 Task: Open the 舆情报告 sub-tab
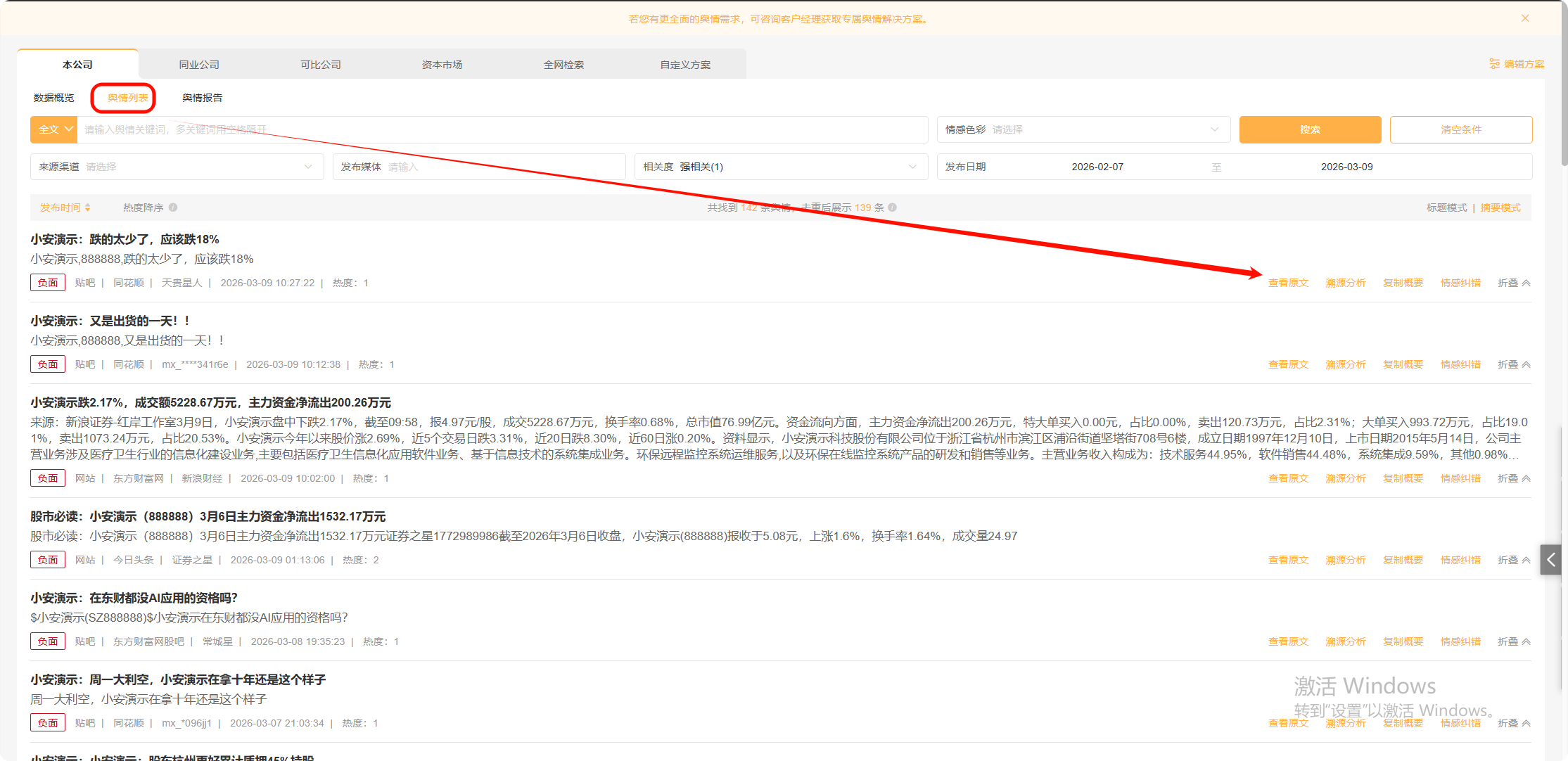202,98
